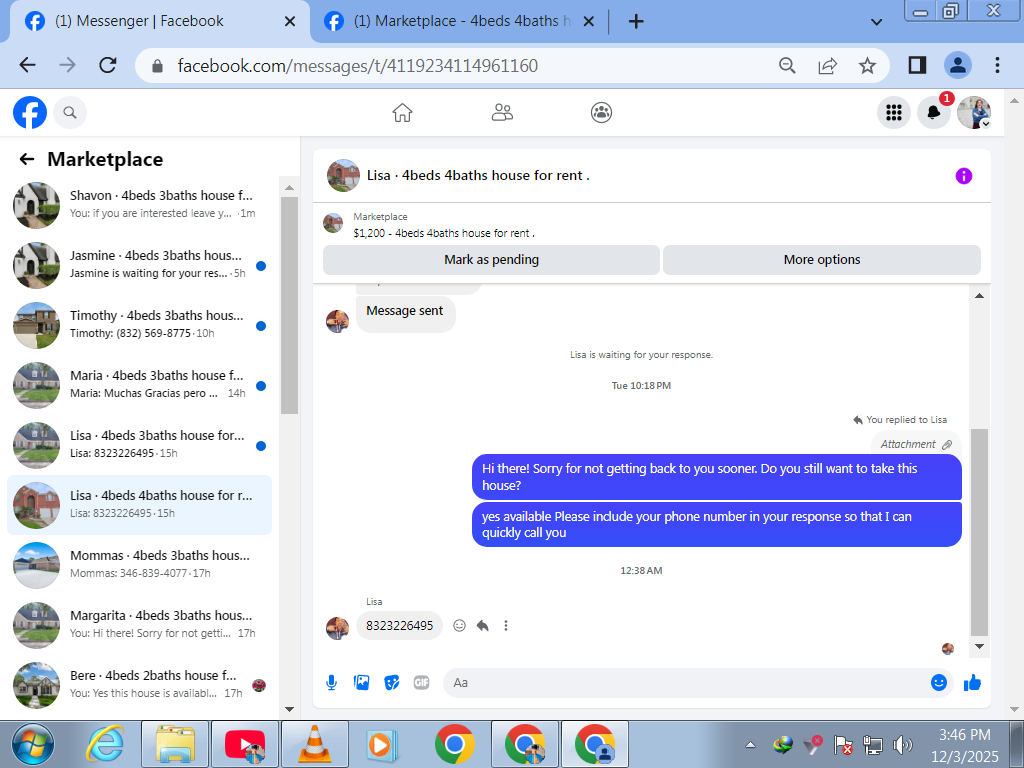
Task: Record a voice clip with microphone icon
Action: [331, 683]
